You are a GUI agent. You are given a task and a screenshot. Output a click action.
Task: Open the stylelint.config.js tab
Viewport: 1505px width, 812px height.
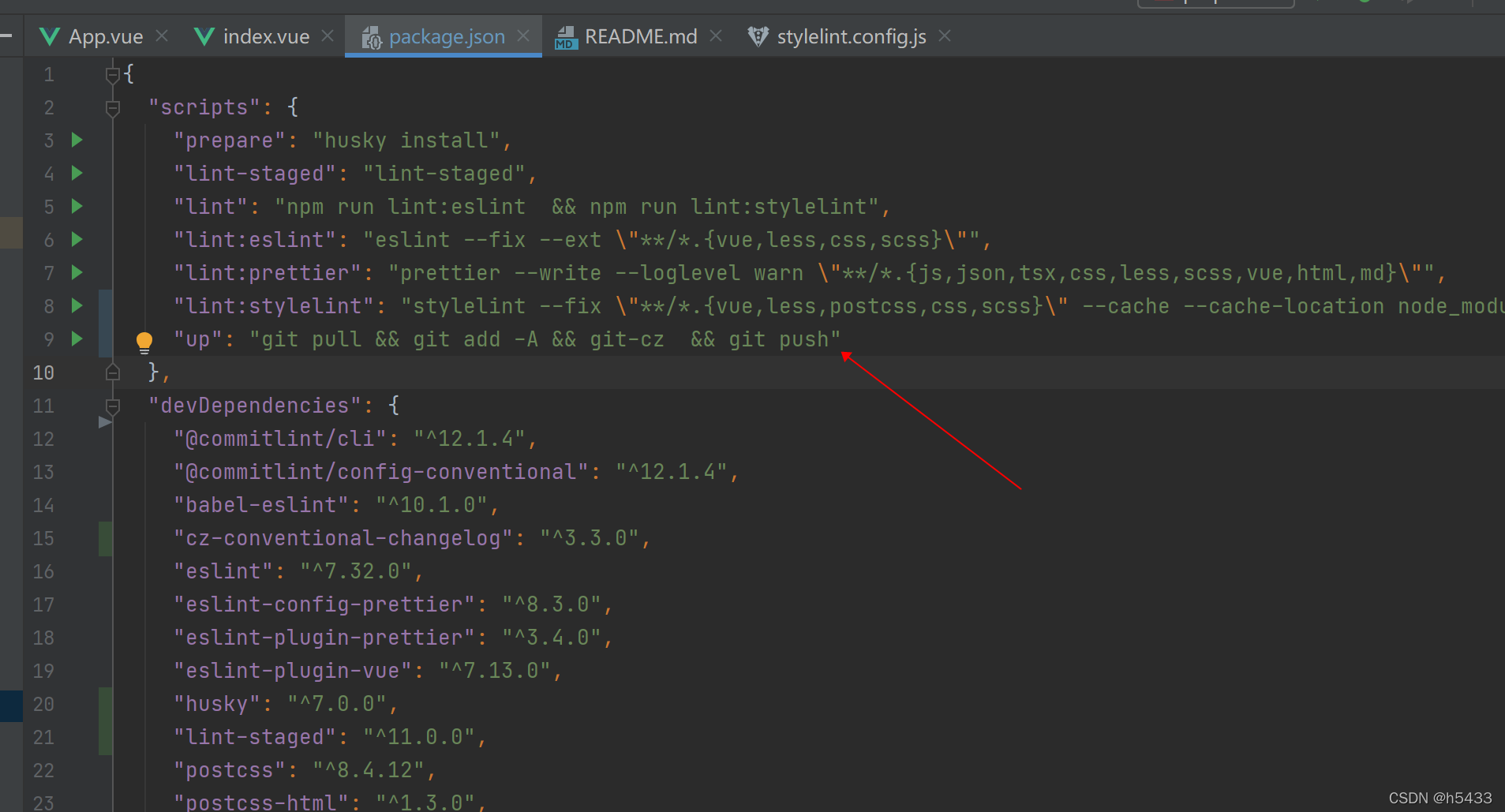click(x=852, y=37)
